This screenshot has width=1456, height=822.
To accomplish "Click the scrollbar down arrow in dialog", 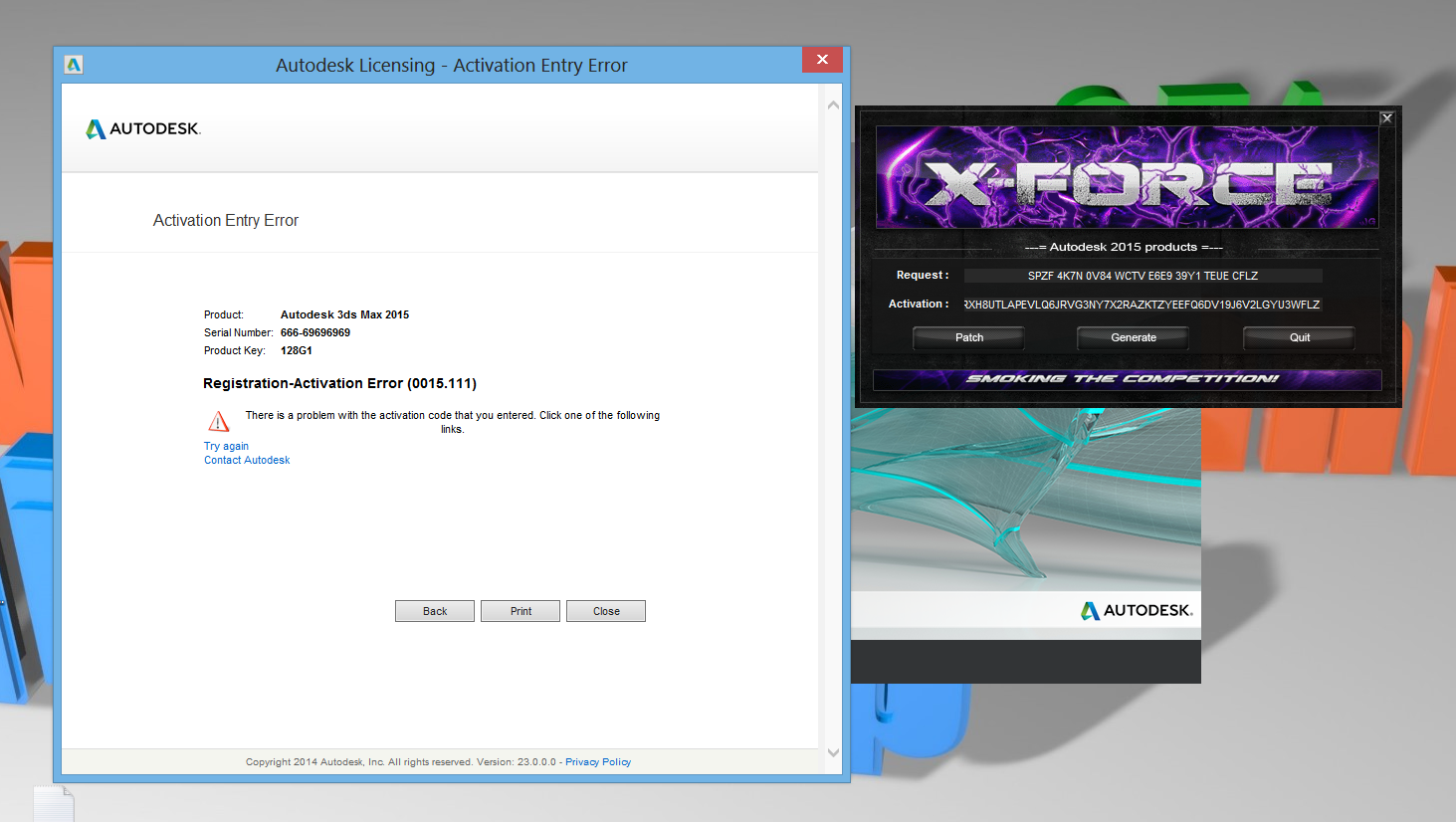I will click(x=833, y=753).
